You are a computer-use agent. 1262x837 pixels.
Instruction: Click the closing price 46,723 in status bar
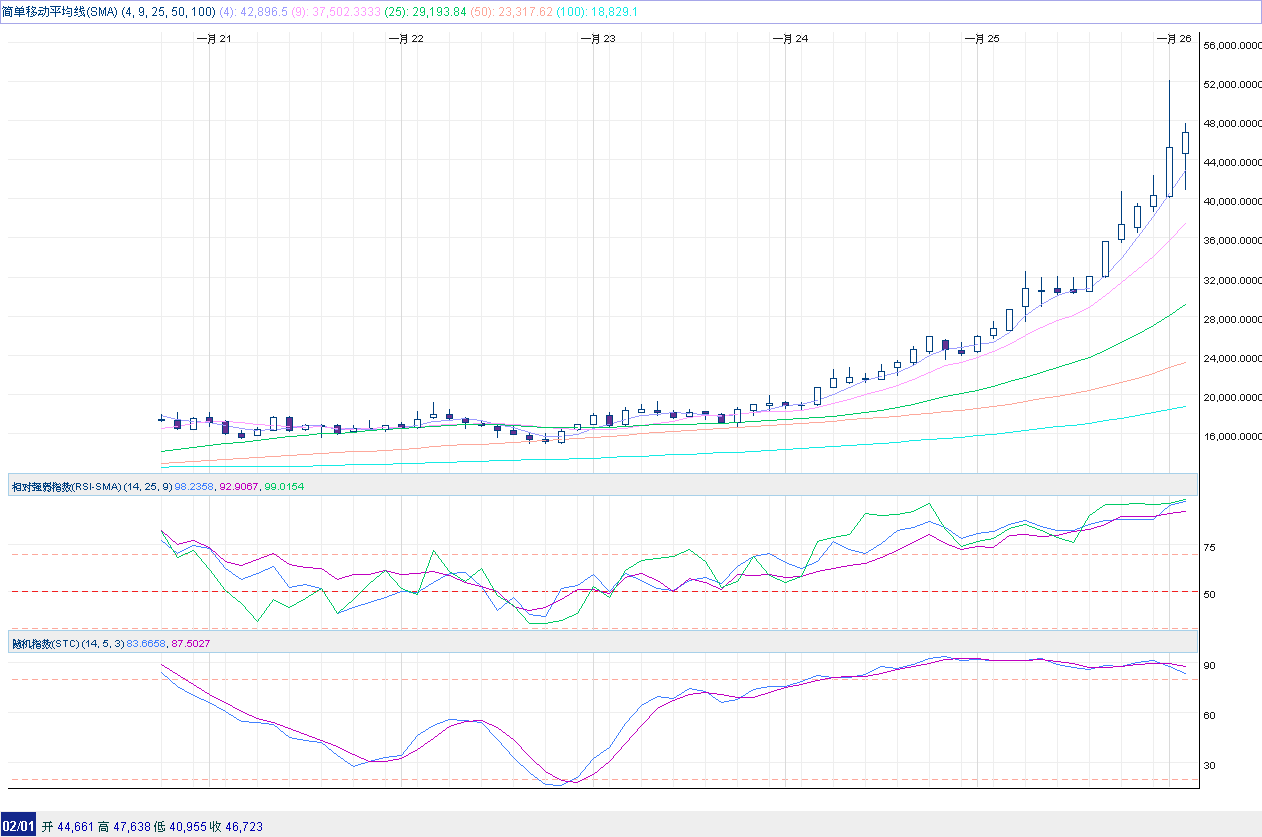(x=242, y=827)
